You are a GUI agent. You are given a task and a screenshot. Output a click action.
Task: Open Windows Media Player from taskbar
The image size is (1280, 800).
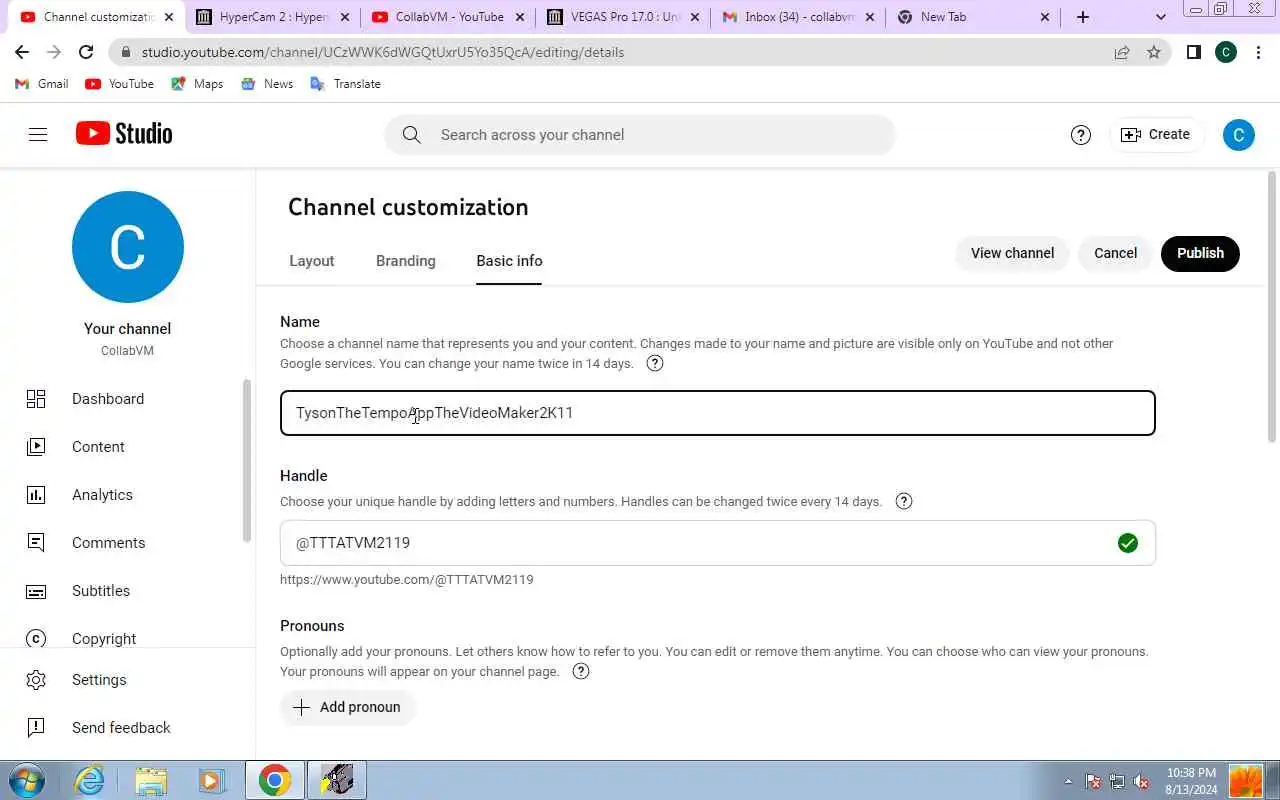211,780
